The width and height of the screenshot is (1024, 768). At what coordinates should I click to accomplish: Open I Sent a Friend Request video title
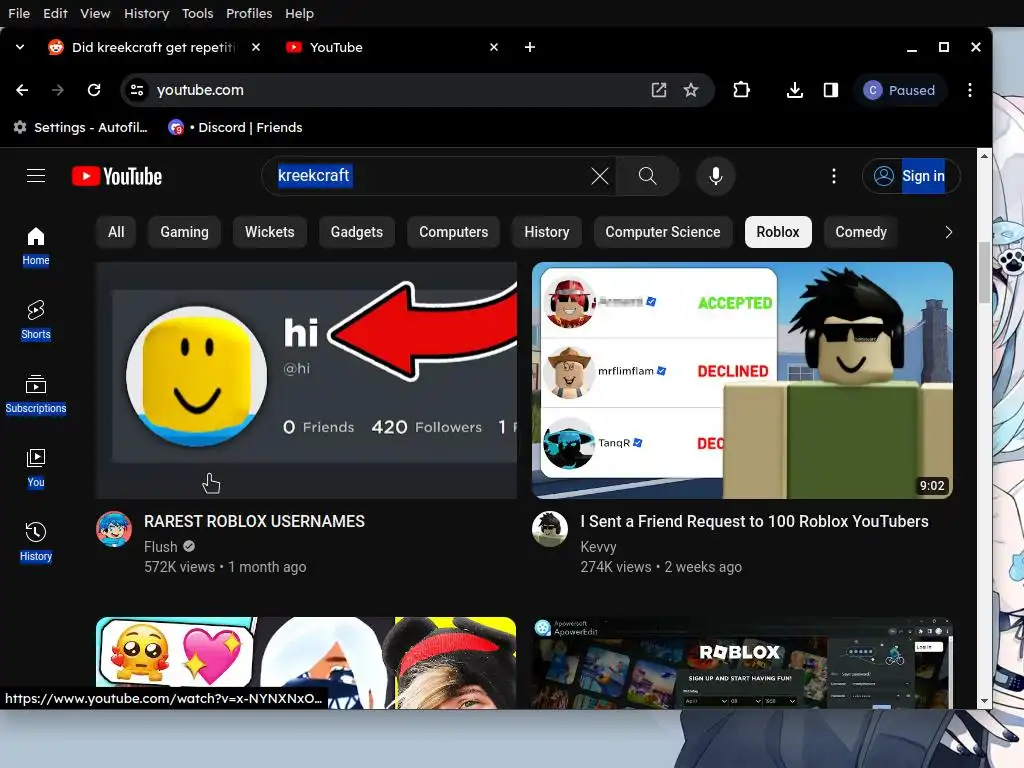754,521
